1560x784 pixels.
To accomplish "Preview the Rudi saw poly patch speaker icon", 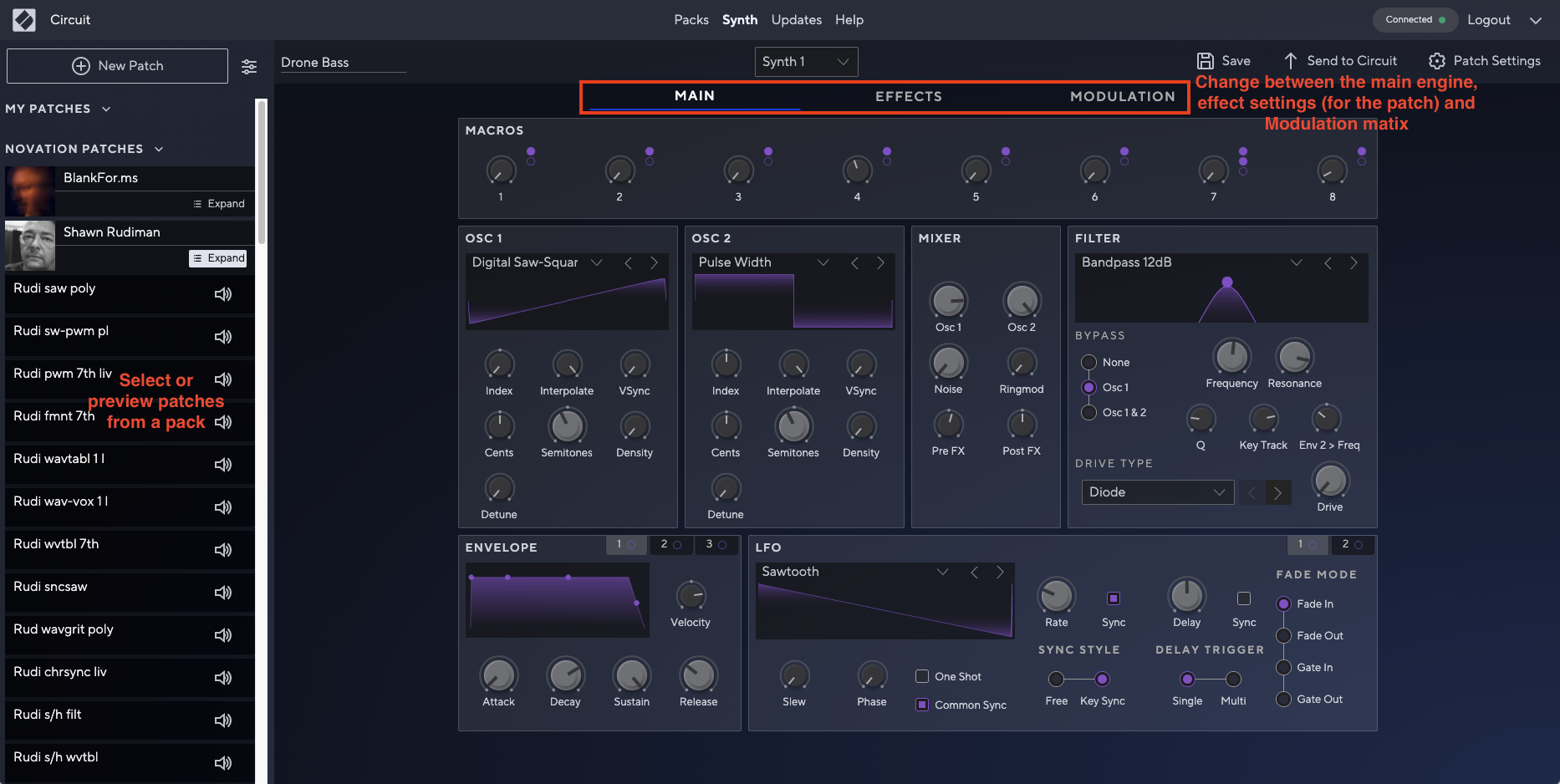I will tap(223, 294).
